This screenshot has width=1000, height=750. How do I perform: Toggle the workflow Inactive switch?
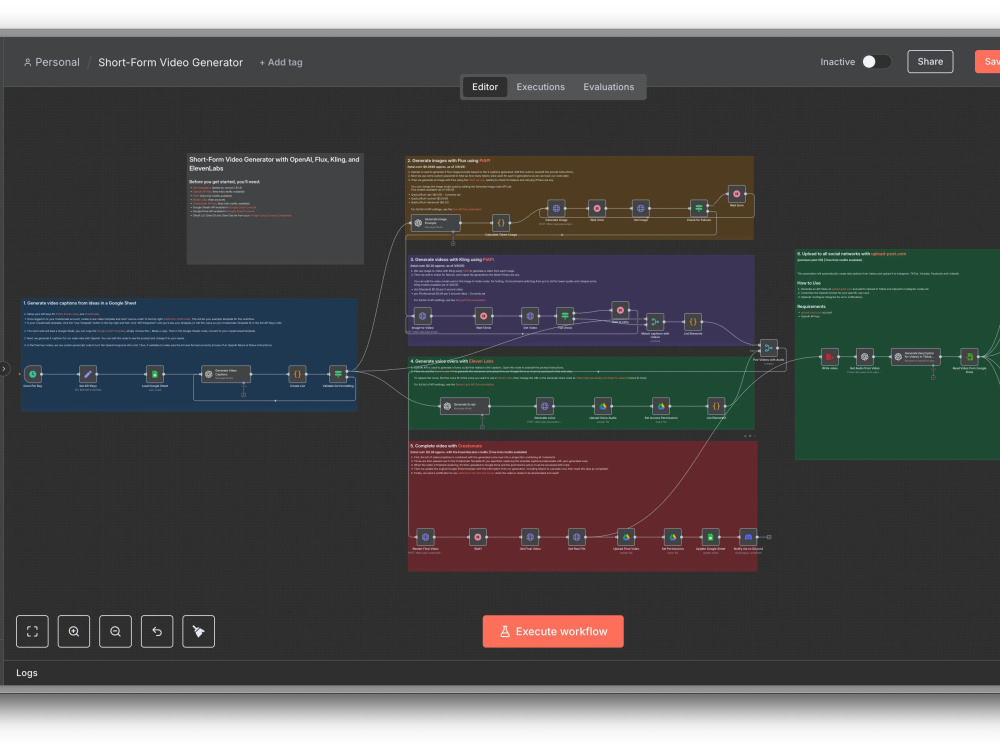coord(876,62)
